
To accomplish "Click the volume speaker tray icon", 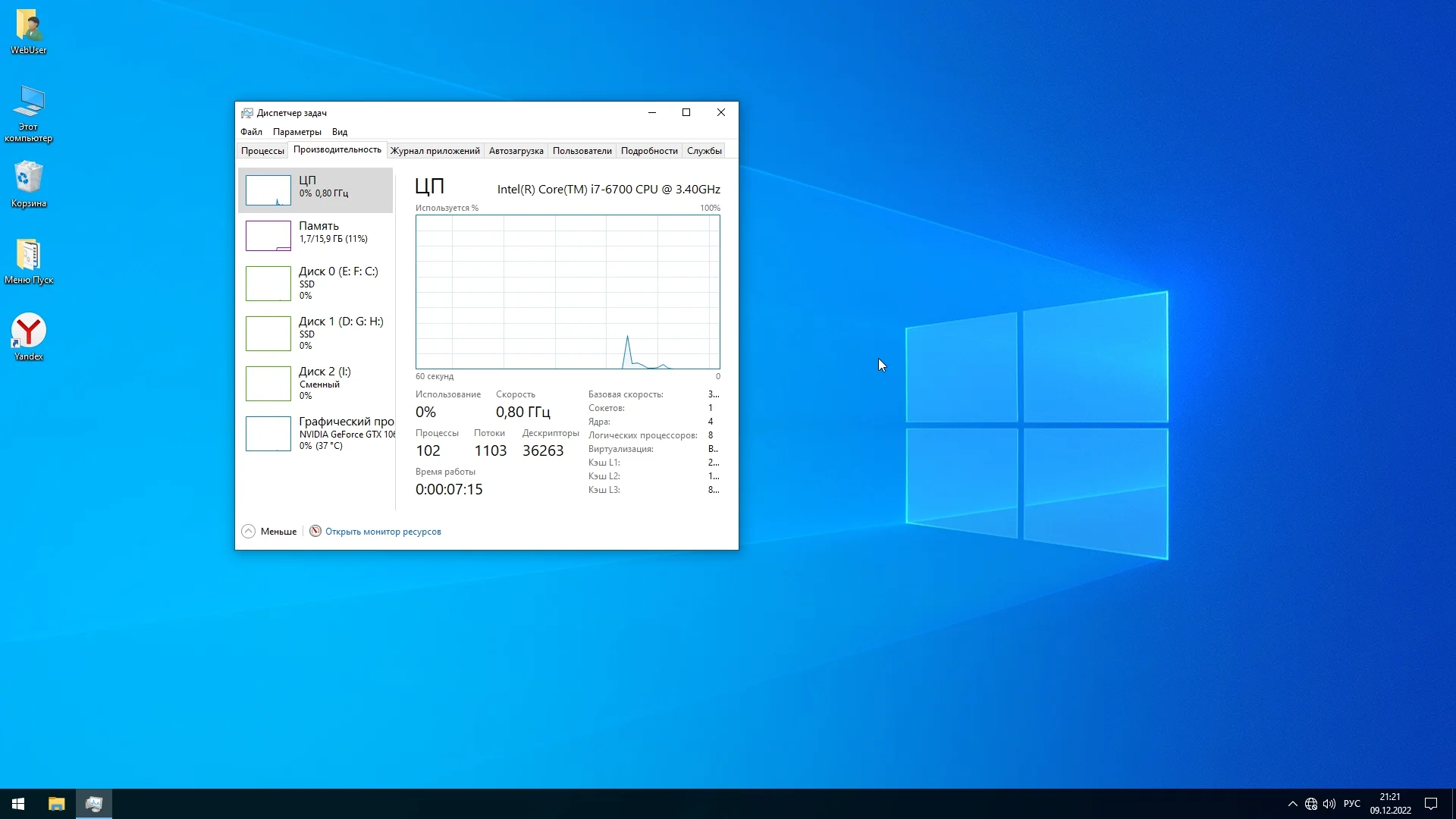I will click(1329, 804).
